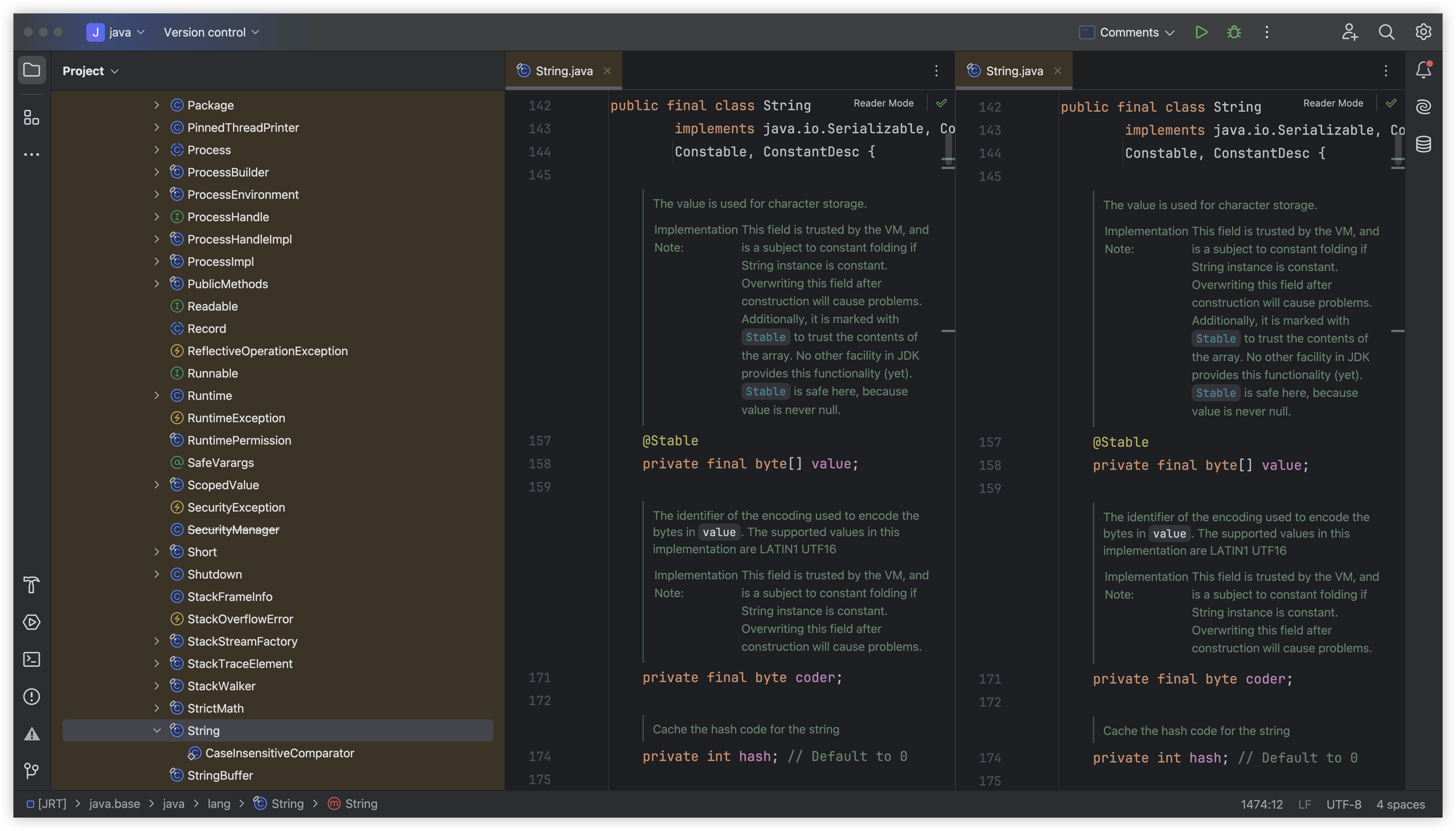
Task: Open the Problems tool window icon
Action: (31, 696)
